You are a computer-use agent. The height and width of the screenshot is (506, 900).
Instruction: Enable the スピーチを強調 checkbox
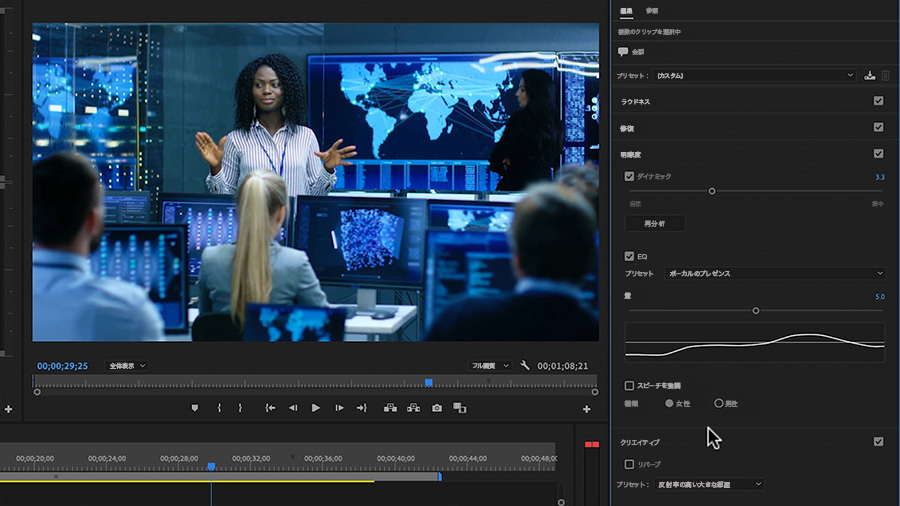(629, 386)
